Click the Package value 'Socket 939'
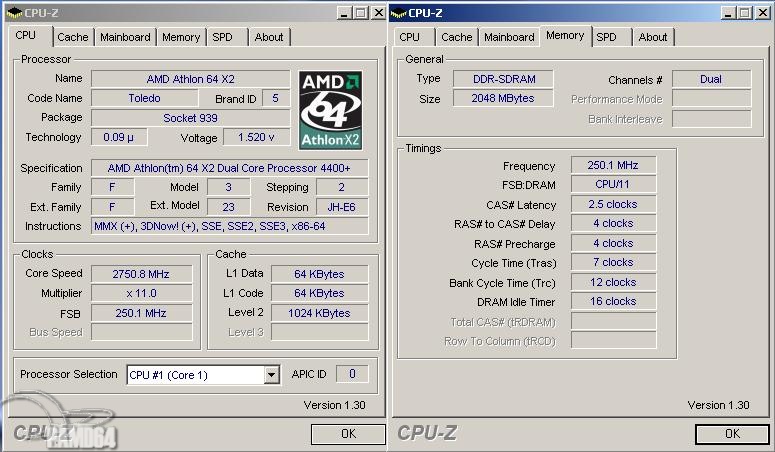 [x=191, y=118]
